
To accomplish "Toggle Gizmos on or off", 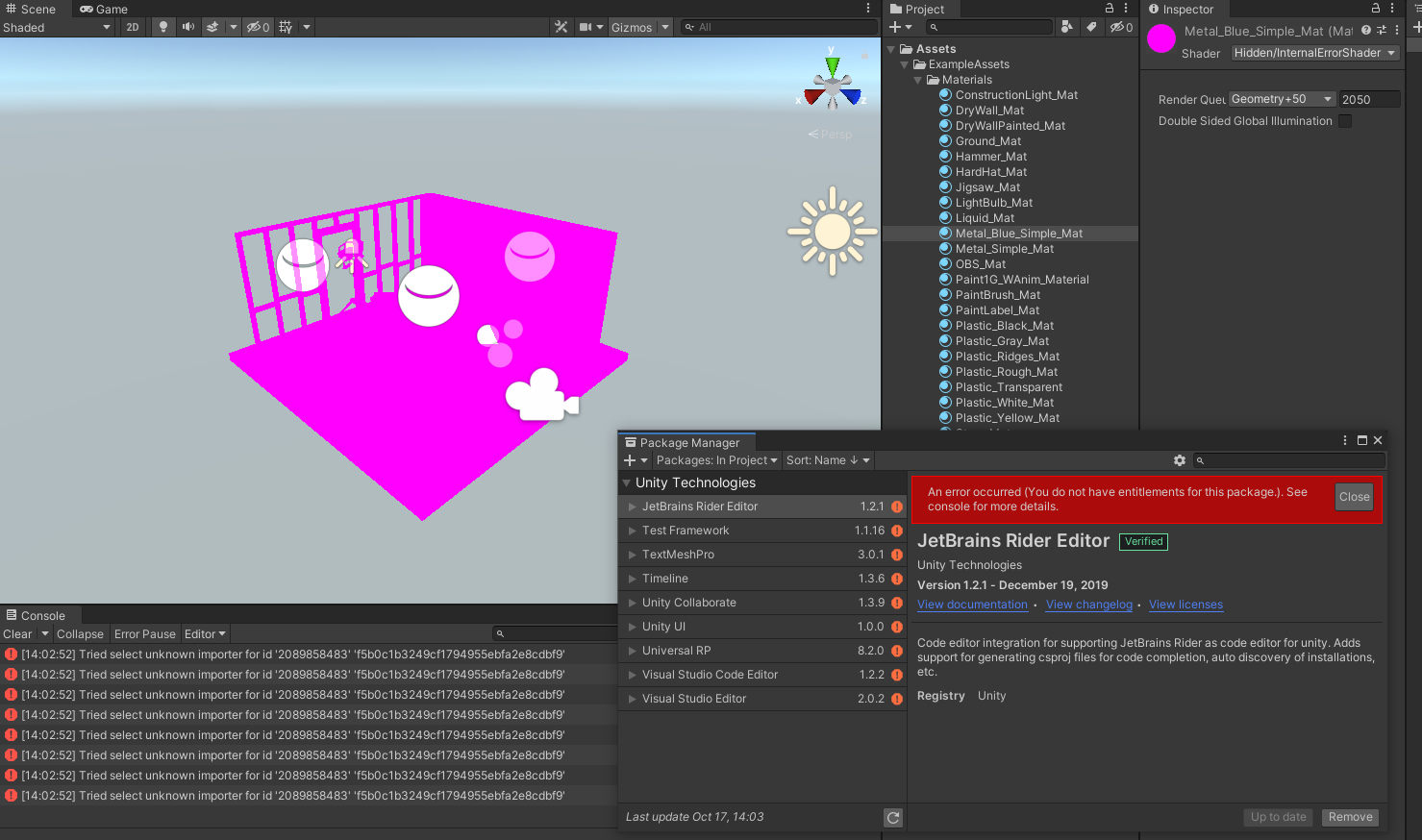I will point(632,27).
